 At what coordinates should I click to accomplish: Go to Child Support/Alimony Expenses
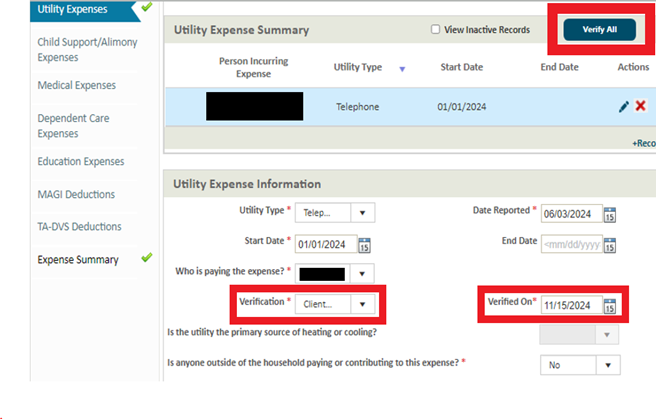point(87,50)
